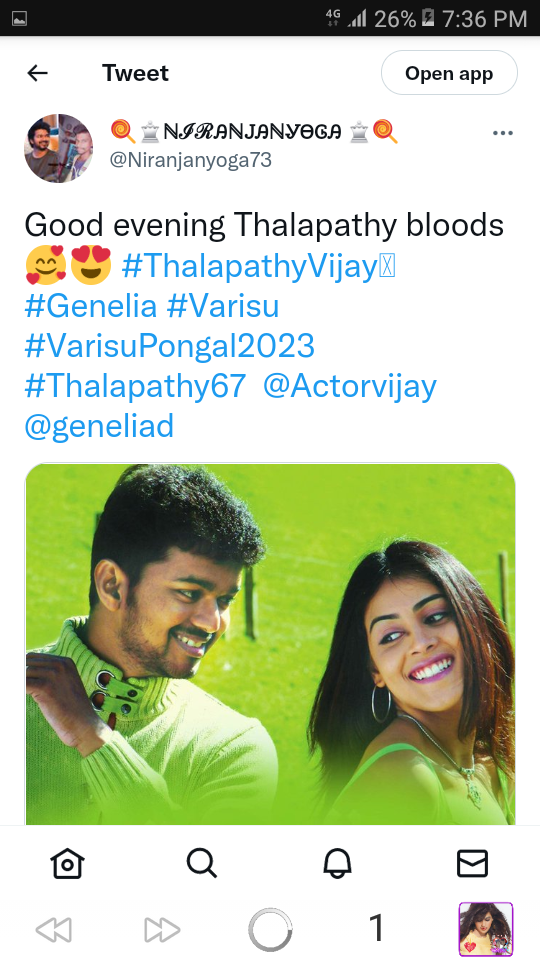Screen dimensions: 540x960
Task: Open the Messages envelope icon
Action: pyautogui.click(x=473, y=864)
